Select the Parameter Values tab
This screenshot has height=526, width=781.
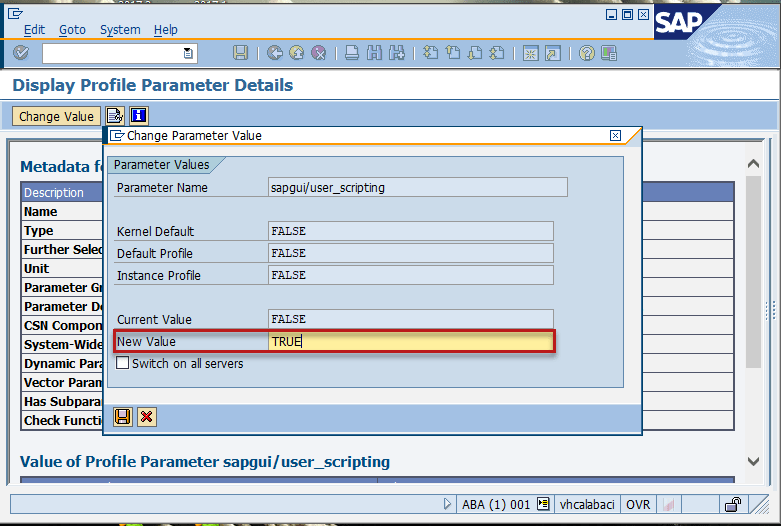(x=161, y=165)
